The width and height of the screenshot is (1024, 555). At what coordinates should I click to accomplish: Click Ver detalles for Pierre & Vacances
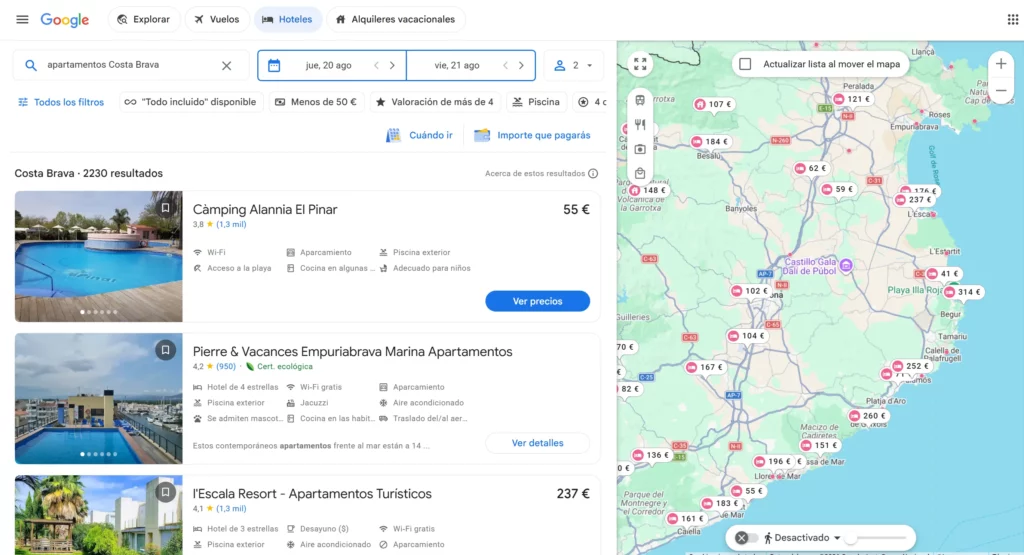click(537, 443)
